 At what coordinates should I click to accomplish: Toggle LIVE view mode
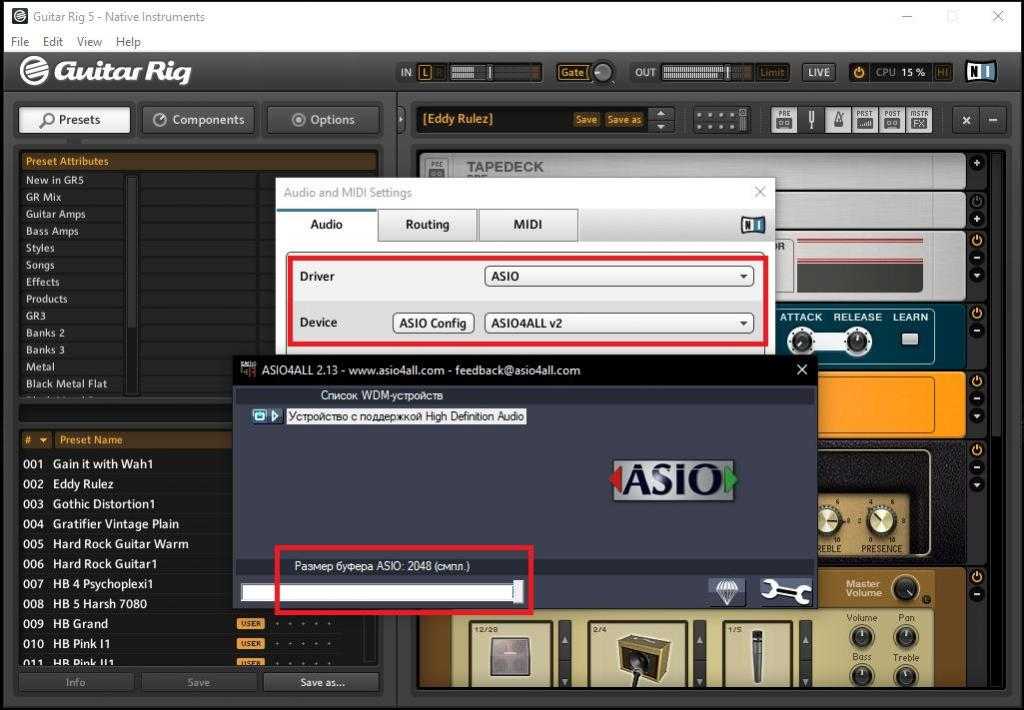click(818, 72)
